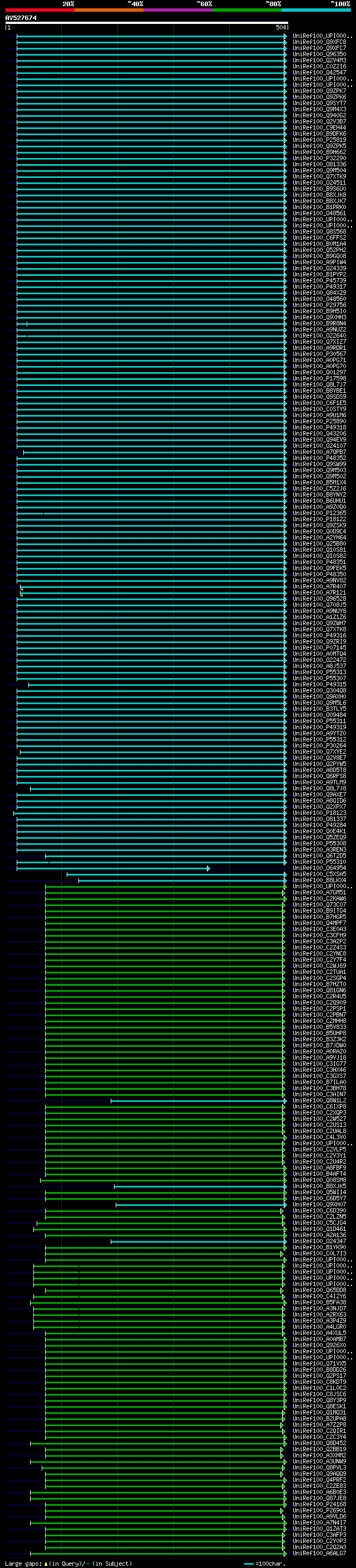Click the green ~80% legend segment
Image resolution: width=356 pixels, height=1568 pixels.
click(247, 10)
